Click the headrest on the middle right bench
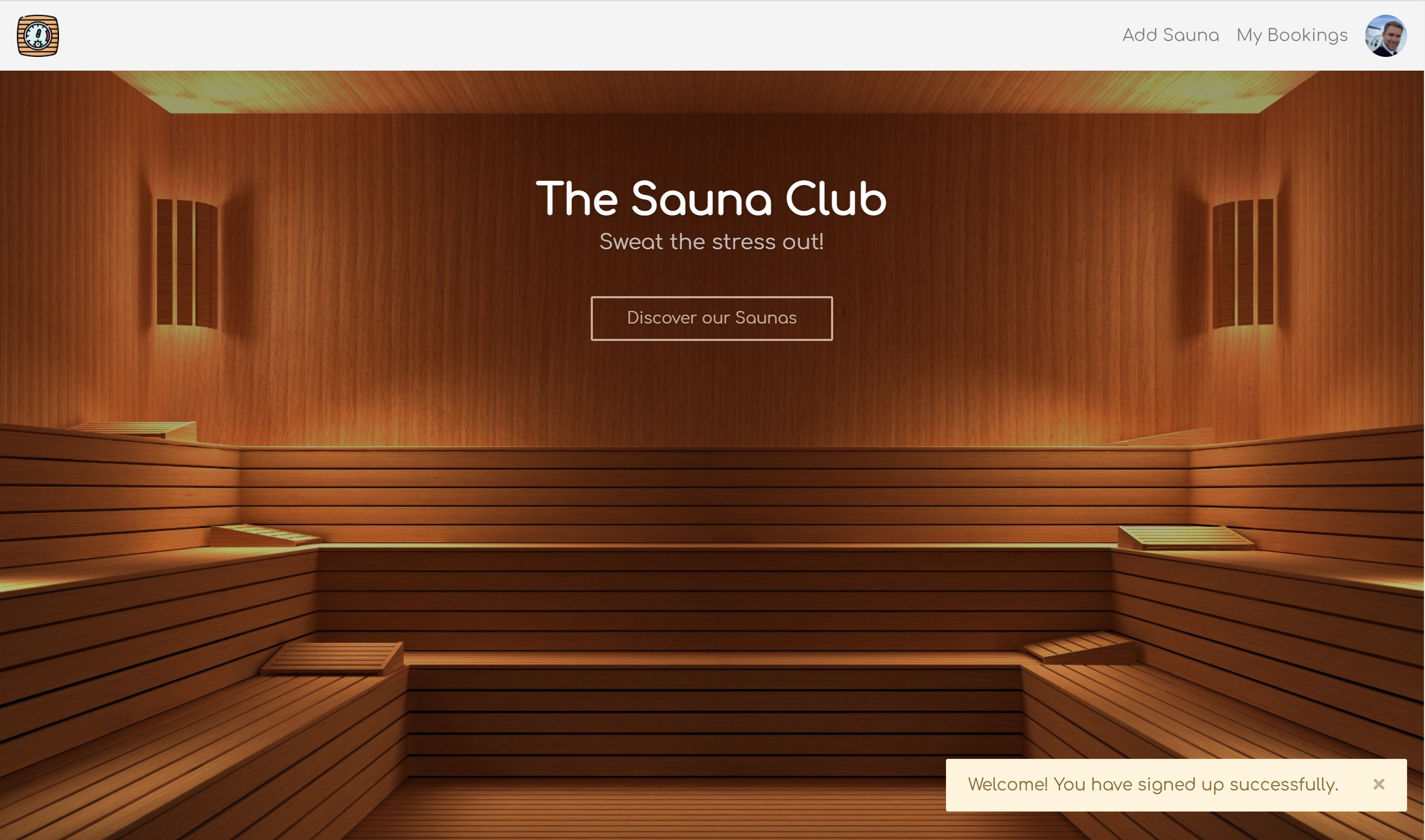 pos(1186,538)
